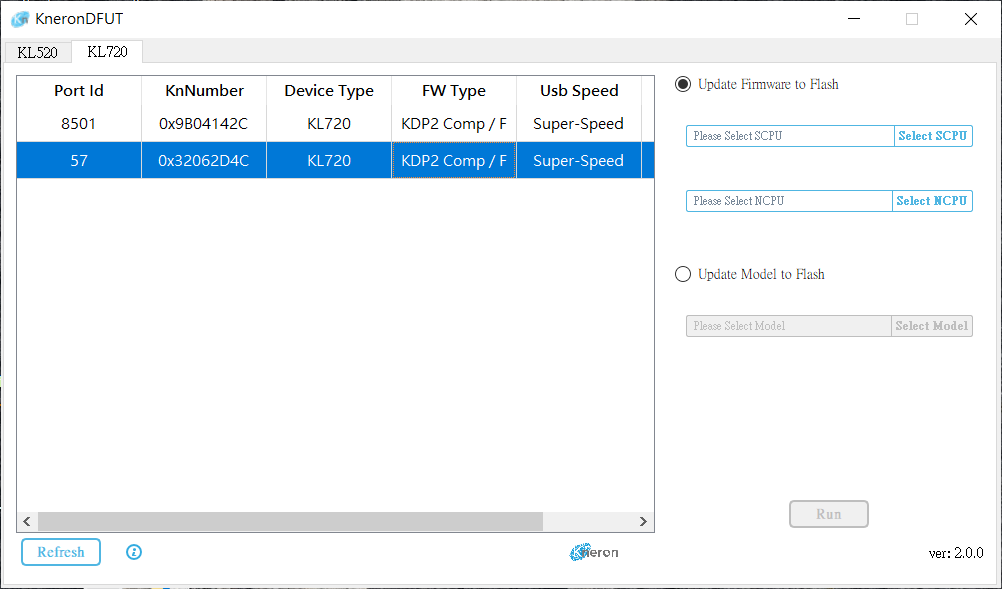Click the version text ver: 2.0.0
Screen dimensions: 1002x589
pyautogui.click(x=956, y=553)
